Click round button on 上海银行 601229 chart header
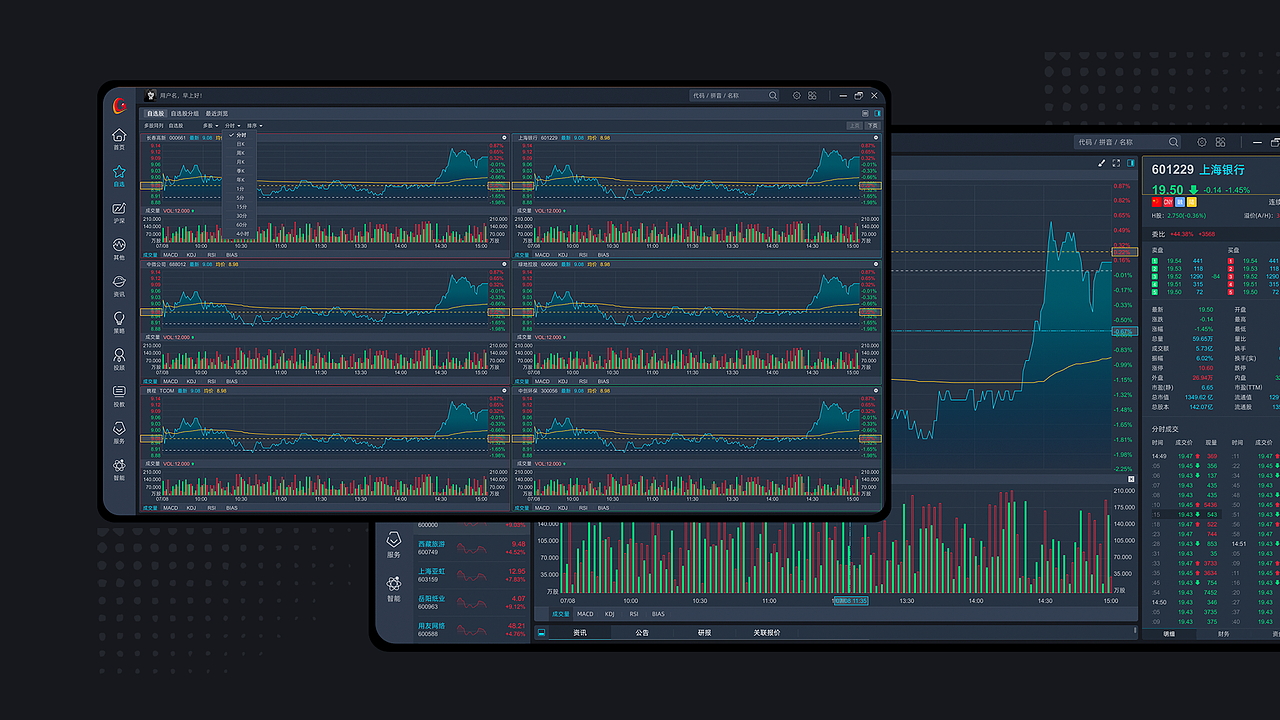 [x=876, y=138]
